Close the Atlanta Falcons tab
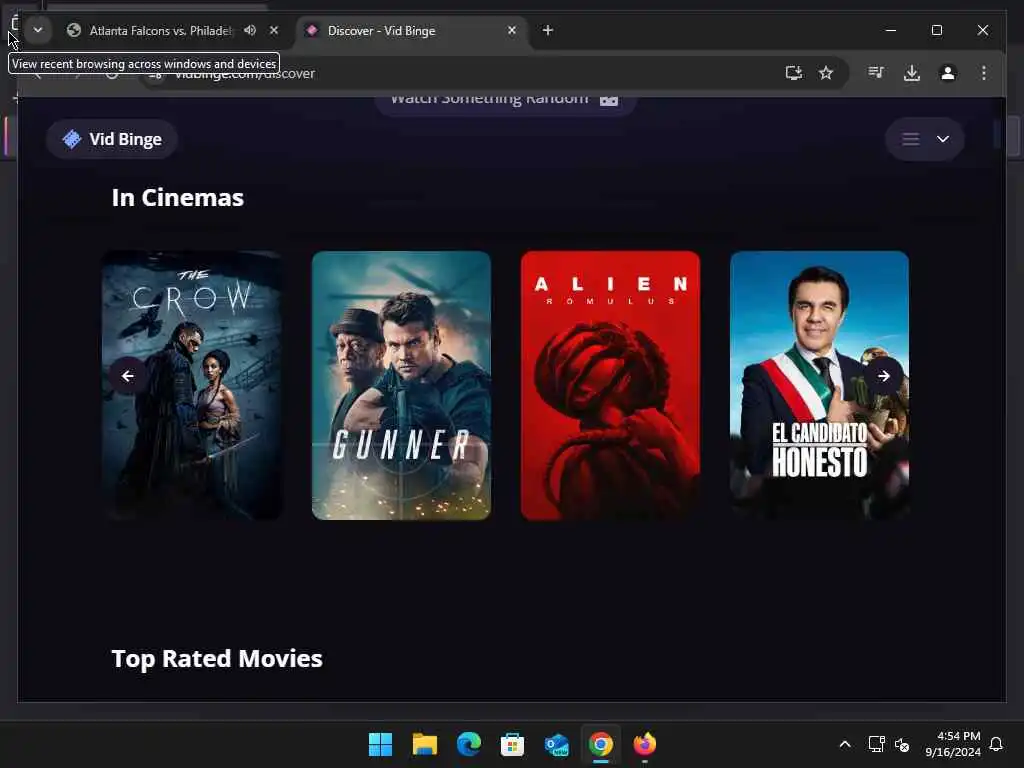Image resolution: width=1024 pixels, height=768 pixels. [274, 30]
